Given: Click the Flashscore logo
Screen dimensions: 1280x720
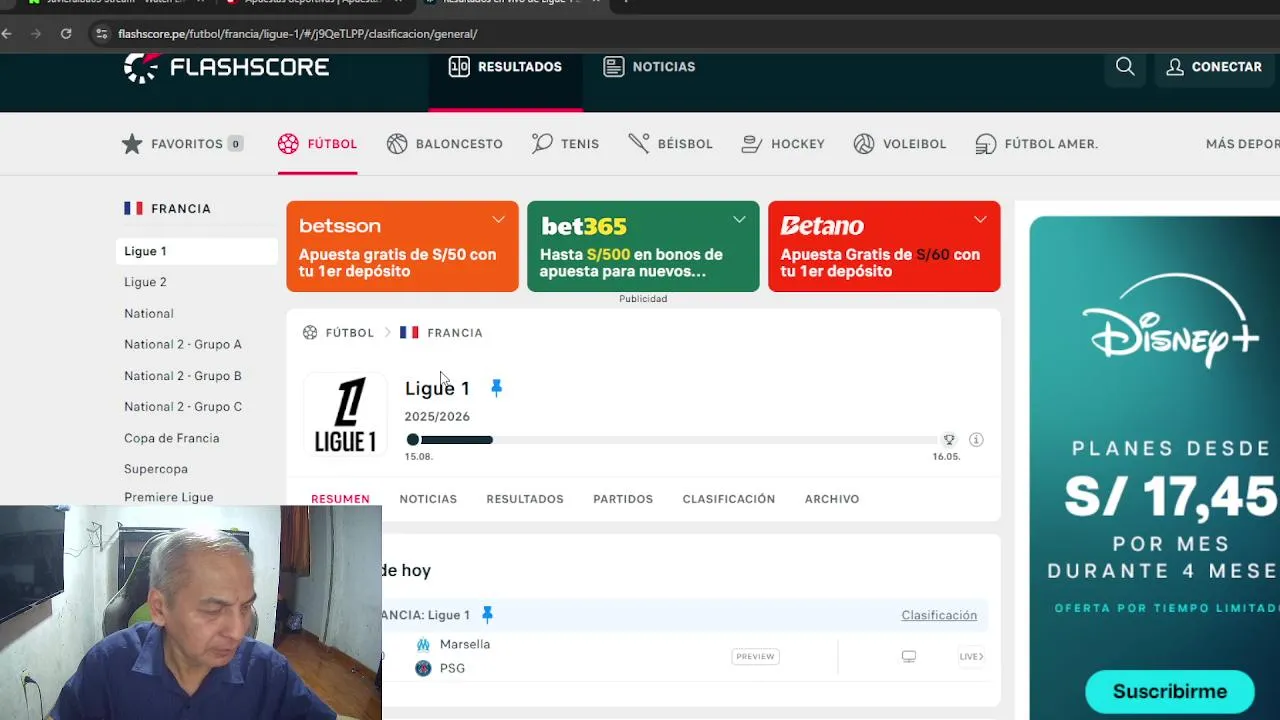Looking at the screenshot, I should (227, 67).
